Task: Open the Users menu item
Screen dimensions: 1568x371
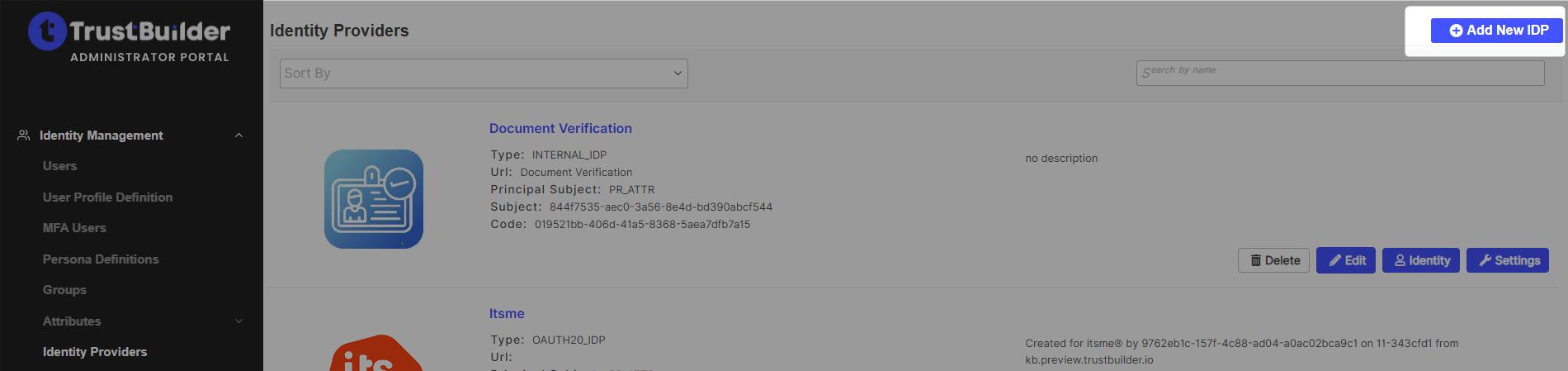Action: click(x=60, y=166)
